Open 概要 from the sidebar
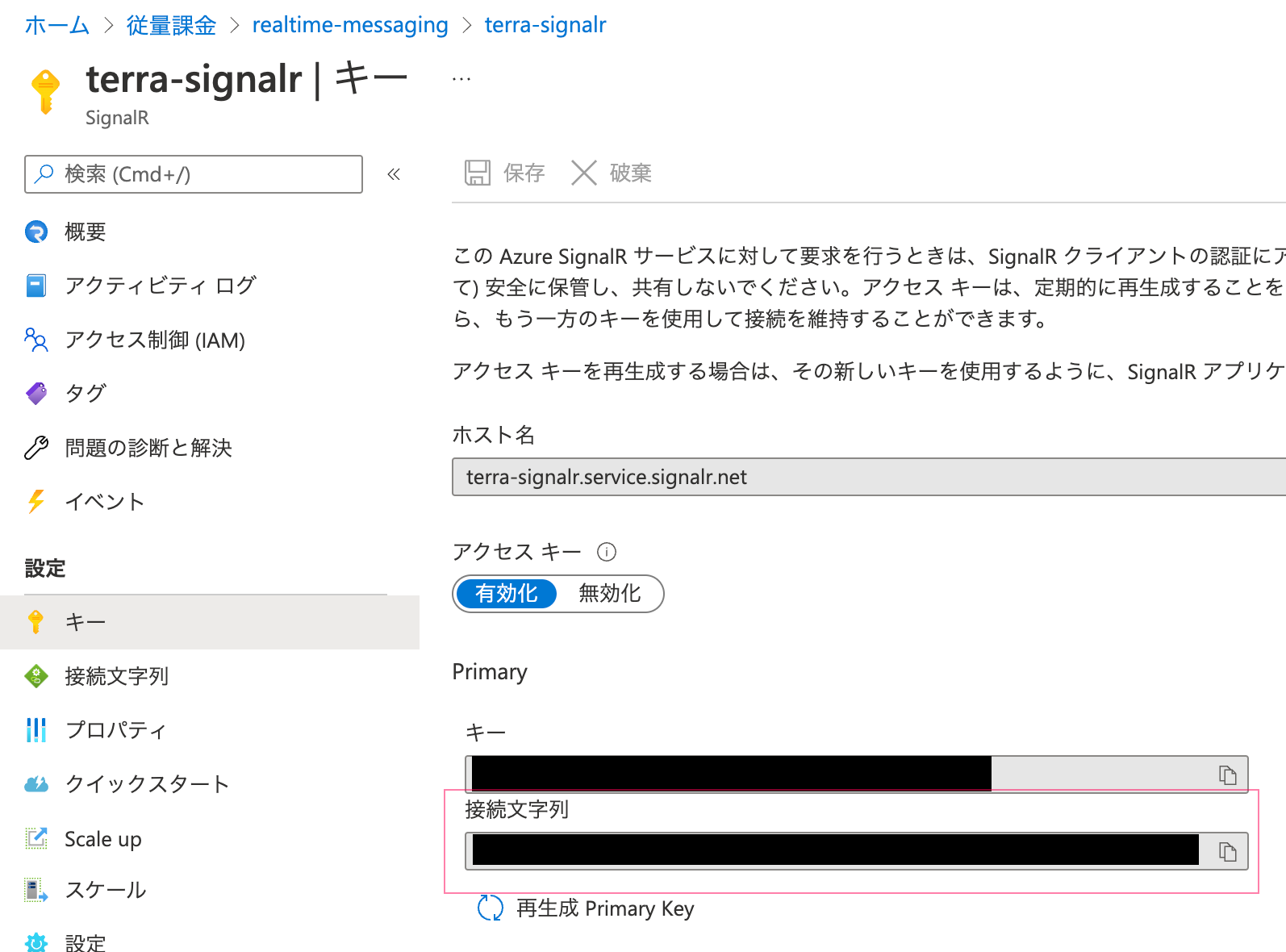The width and height of the screenshot is (1286, 952). click(85, 232)
